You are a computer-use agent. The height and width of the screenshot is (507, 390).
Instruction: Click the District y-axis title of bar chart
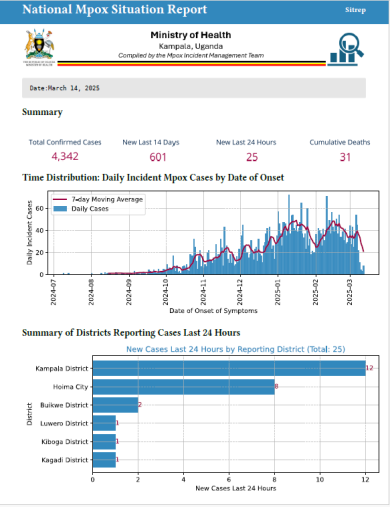[29, 414]
